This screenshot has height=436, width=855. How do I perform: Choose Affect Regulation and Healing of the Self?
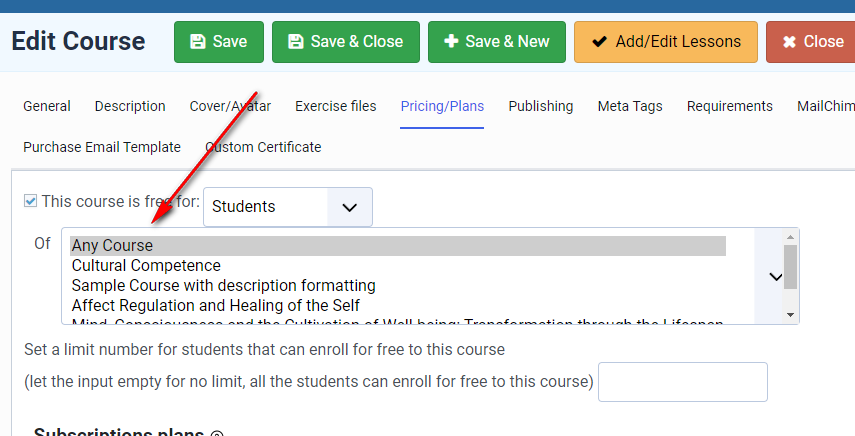coord(215,305)
